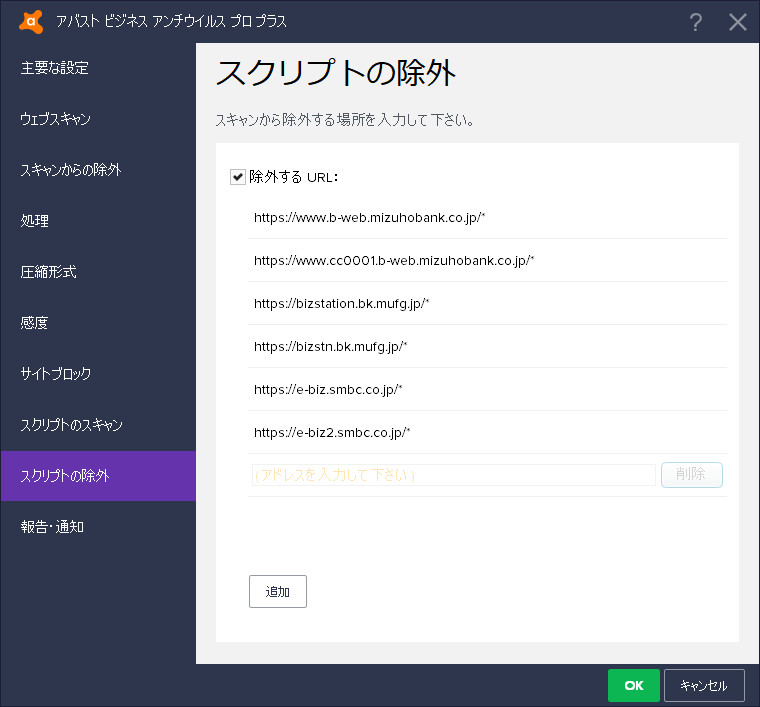
Task: Close the Avast settings window
Action: 738,22
